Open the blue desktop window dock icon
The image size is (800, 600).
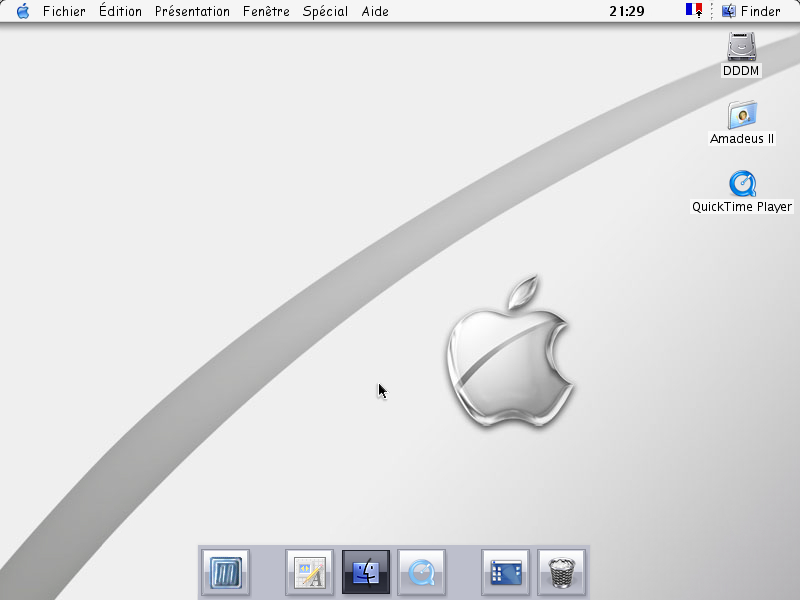(505, 572)
